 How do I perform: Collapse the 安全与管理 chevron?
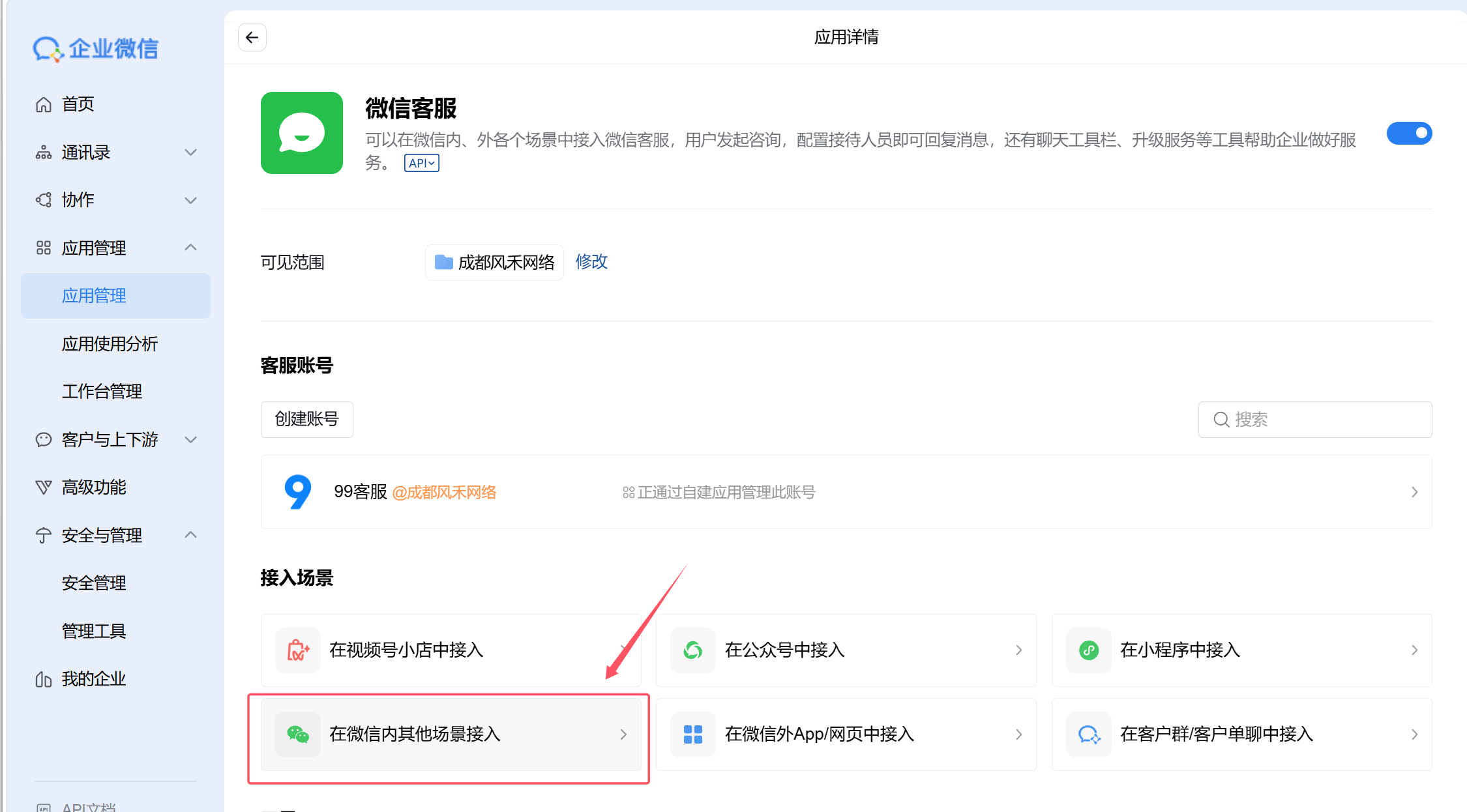[x=190, y=535]
